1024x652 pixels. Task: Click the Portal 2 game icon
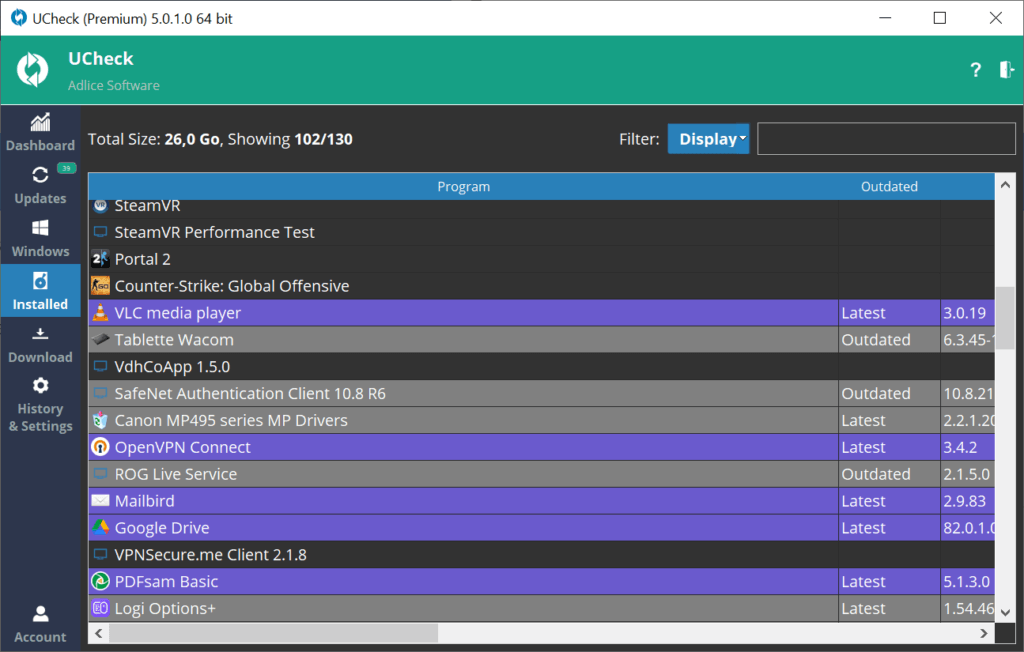tap(100, 259)
